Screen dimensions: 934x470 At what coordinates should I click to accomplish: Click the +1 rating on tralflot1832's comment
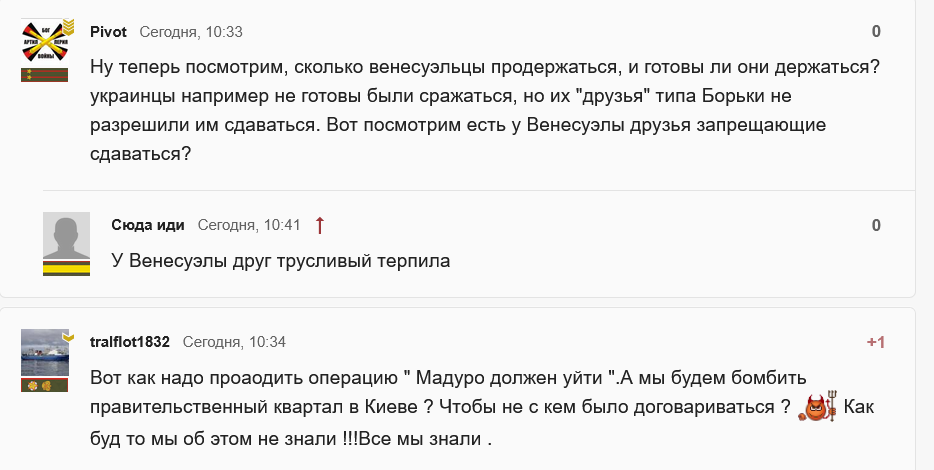point(875,342)
